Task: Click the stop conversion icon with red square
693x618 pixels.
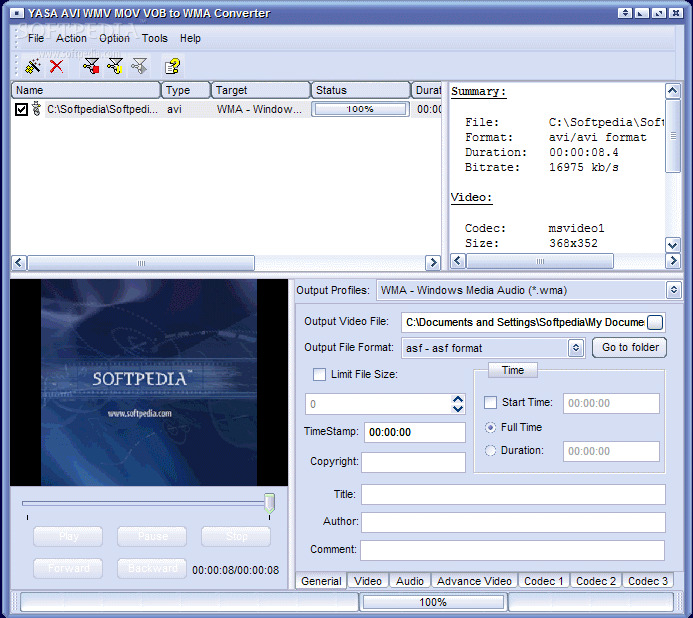Action: (x=91, y=67)
